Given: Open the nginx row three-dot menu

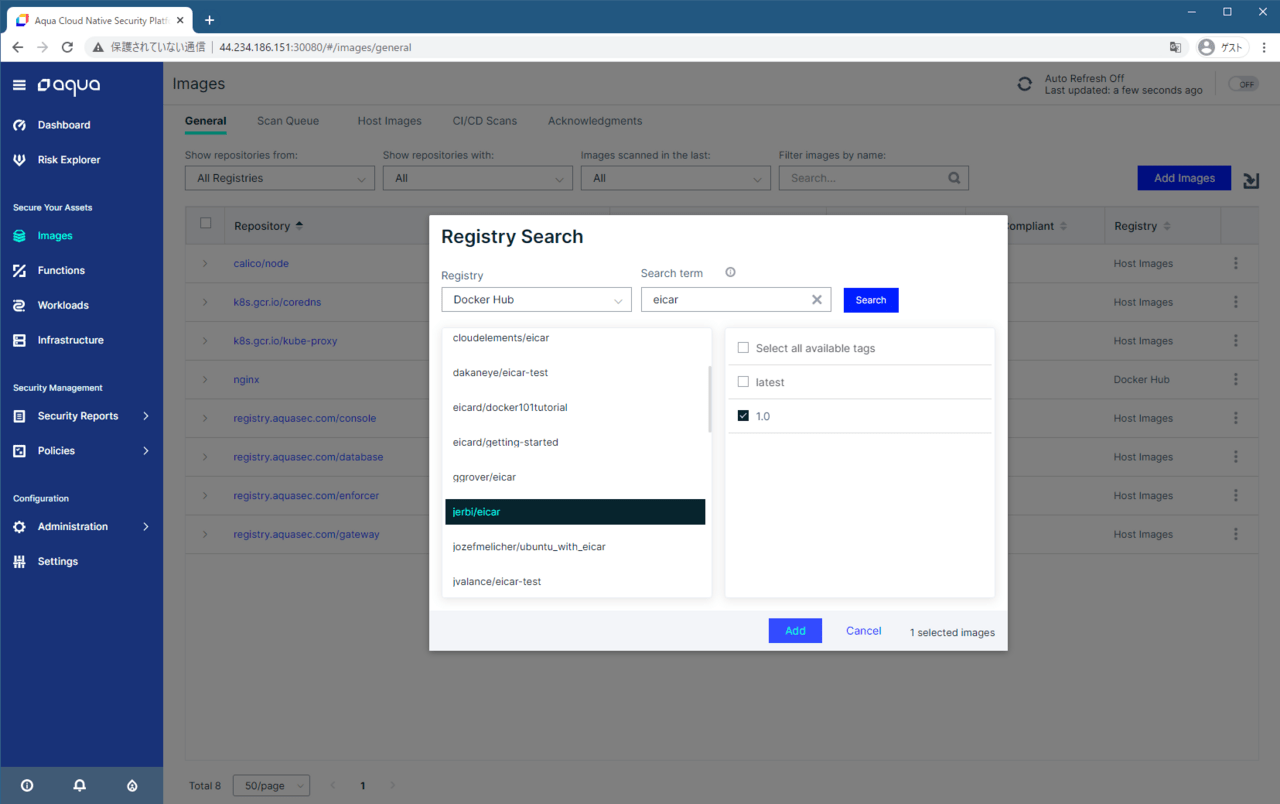Looking at the screenshot, I should 1236,380.
